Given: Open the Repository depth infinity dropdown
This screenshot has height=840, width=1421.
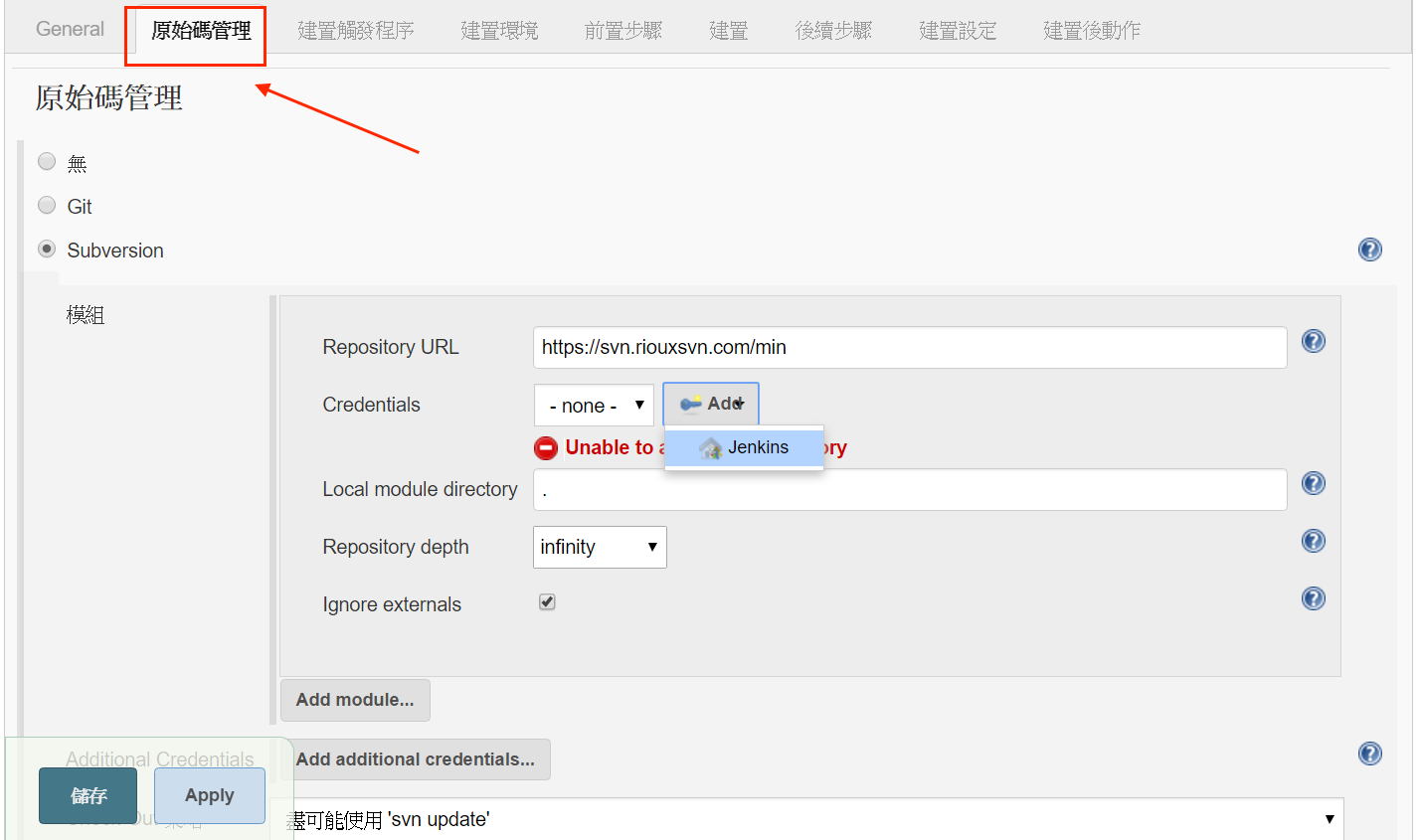Looking at the screenshot, I should 600,547.
